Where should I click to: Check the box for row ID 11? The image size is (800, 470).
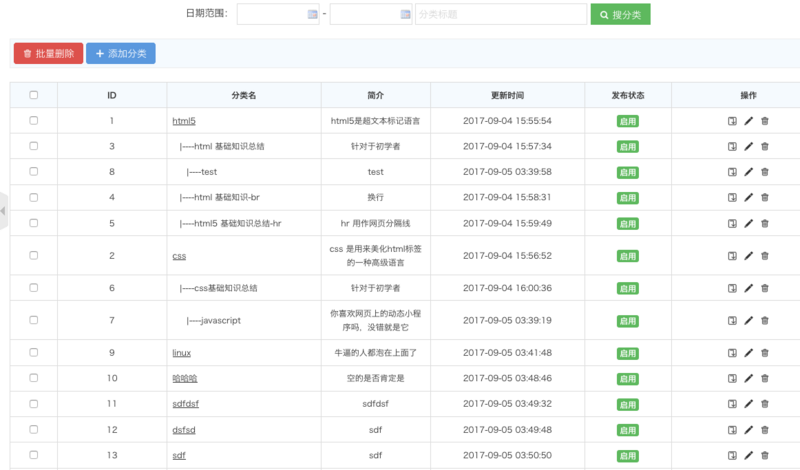click(34, 404)
